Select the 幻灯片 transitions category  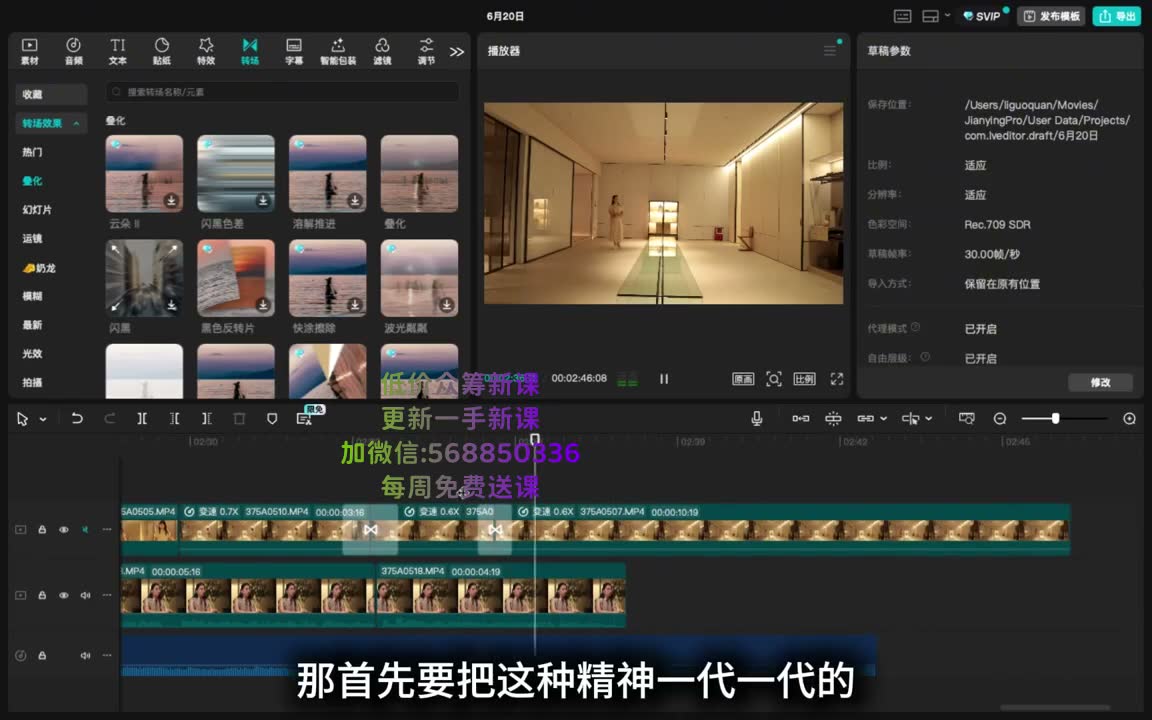click(37, 209)
